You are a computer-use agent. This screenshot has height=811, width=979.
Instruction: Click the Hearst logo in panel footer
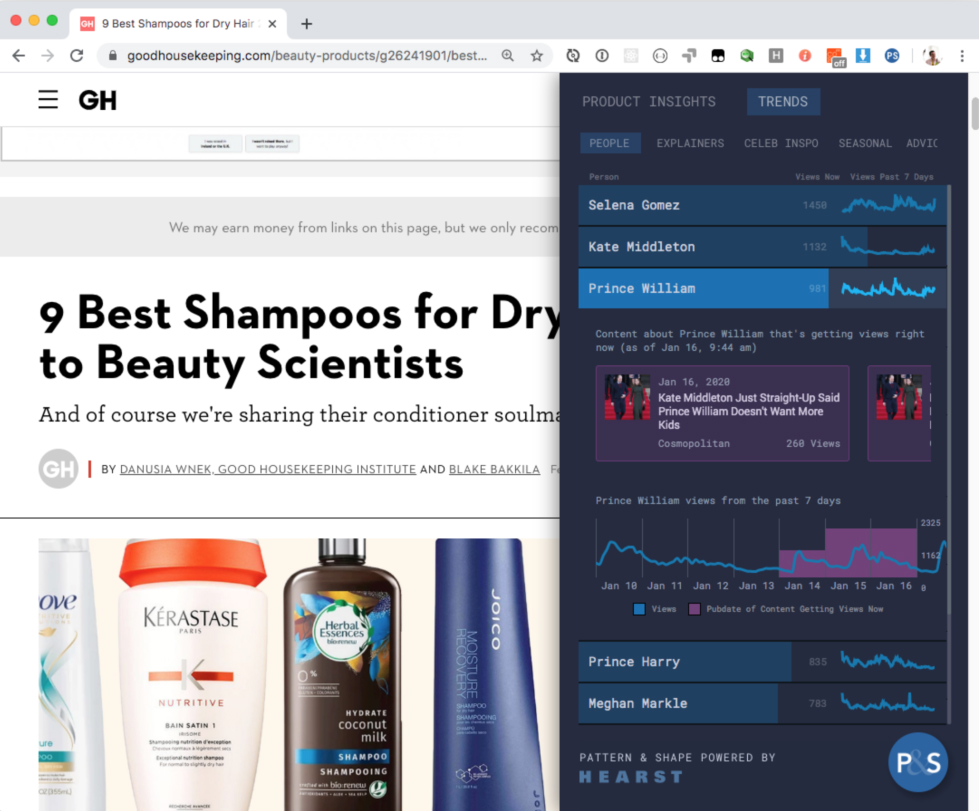pos(631,777)
